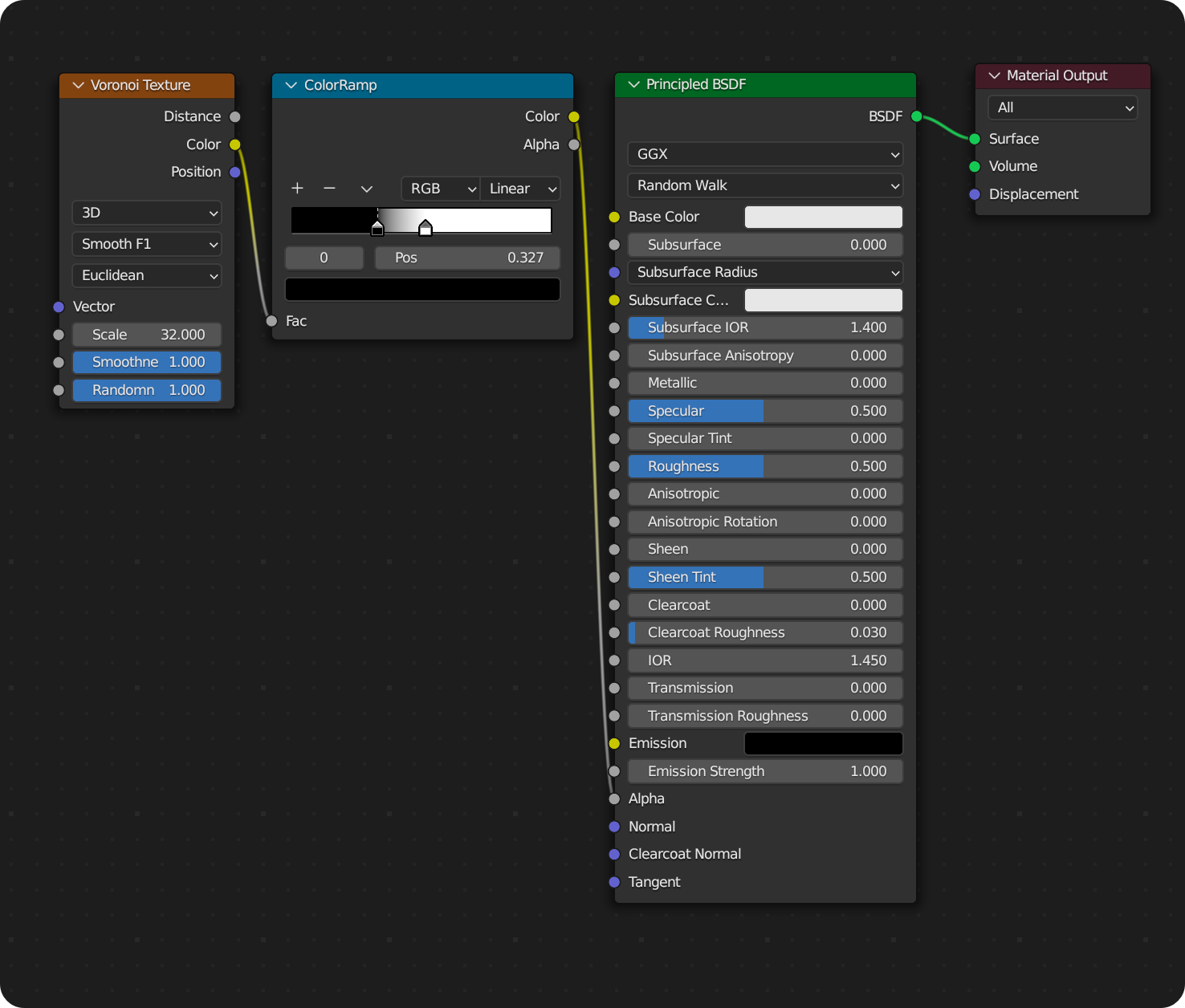Click the BSDF output socket
Image resolution: width=1185 pixels, height=1008 pixels.
tap(914, 116)
